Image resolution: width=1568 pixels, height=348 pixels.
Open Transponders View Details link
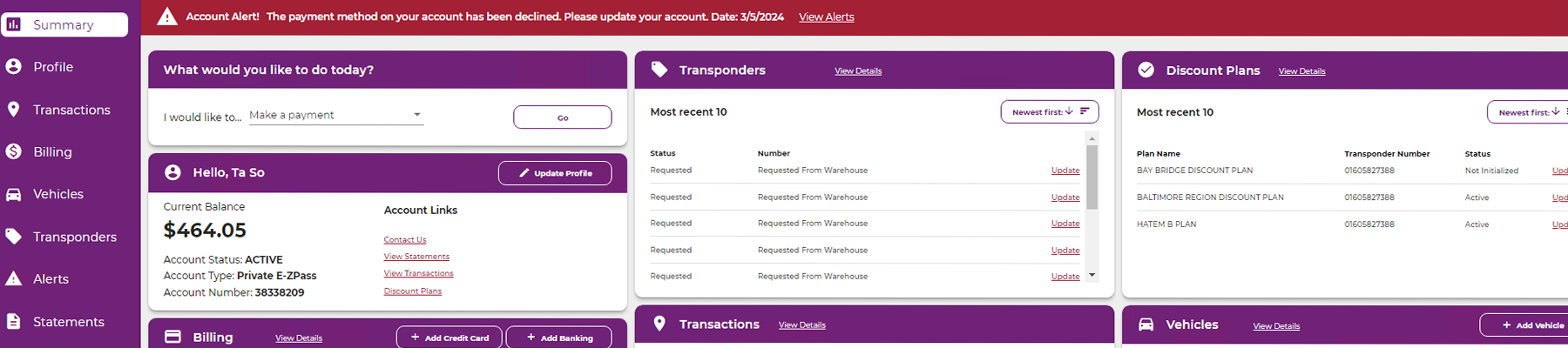pos(858,71)
